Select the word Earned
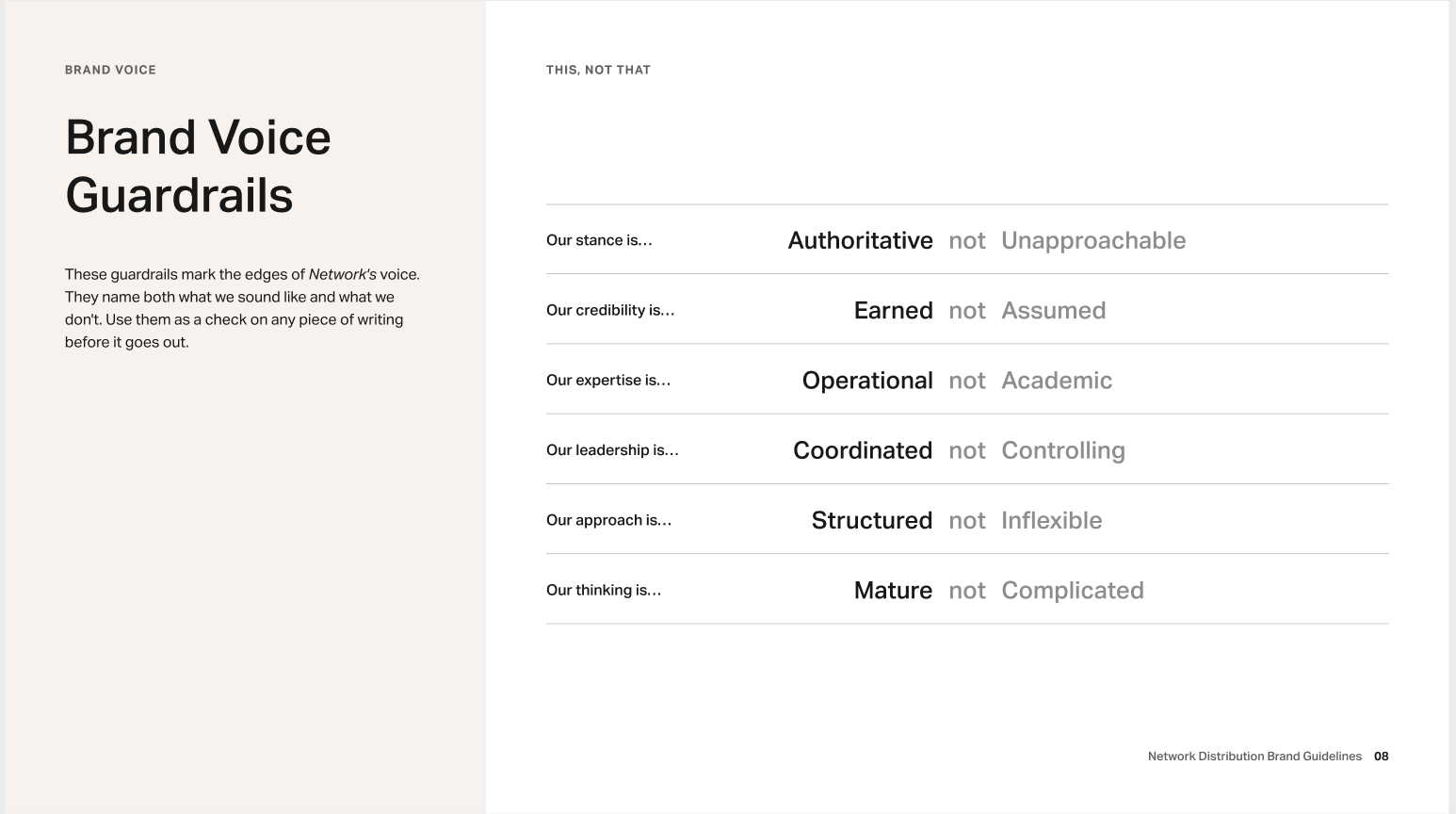This screenshot has height=814, width=1456. point(893,310)
